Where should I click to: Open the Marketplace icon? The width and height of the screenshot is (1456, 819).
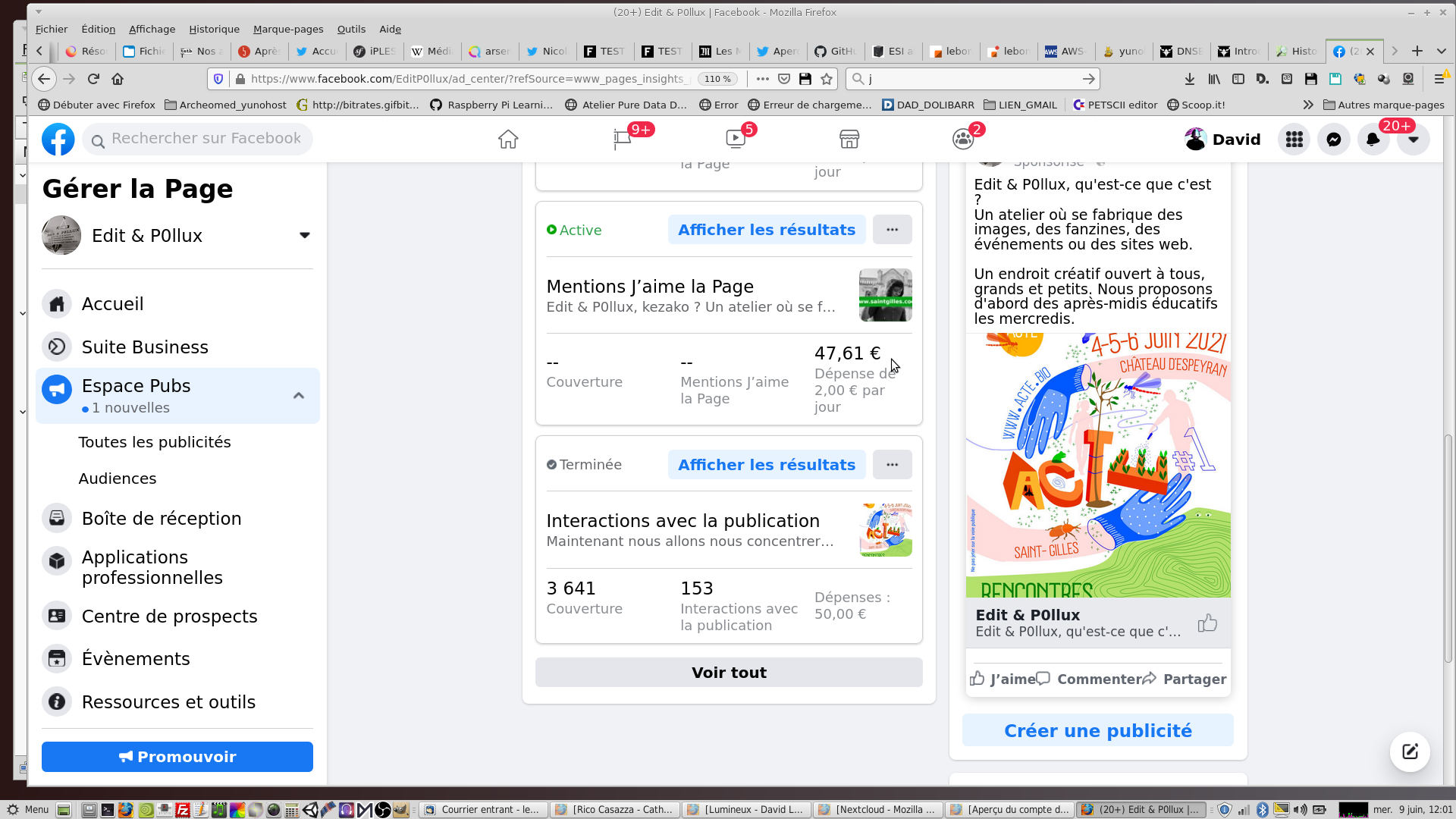point(849,140)
